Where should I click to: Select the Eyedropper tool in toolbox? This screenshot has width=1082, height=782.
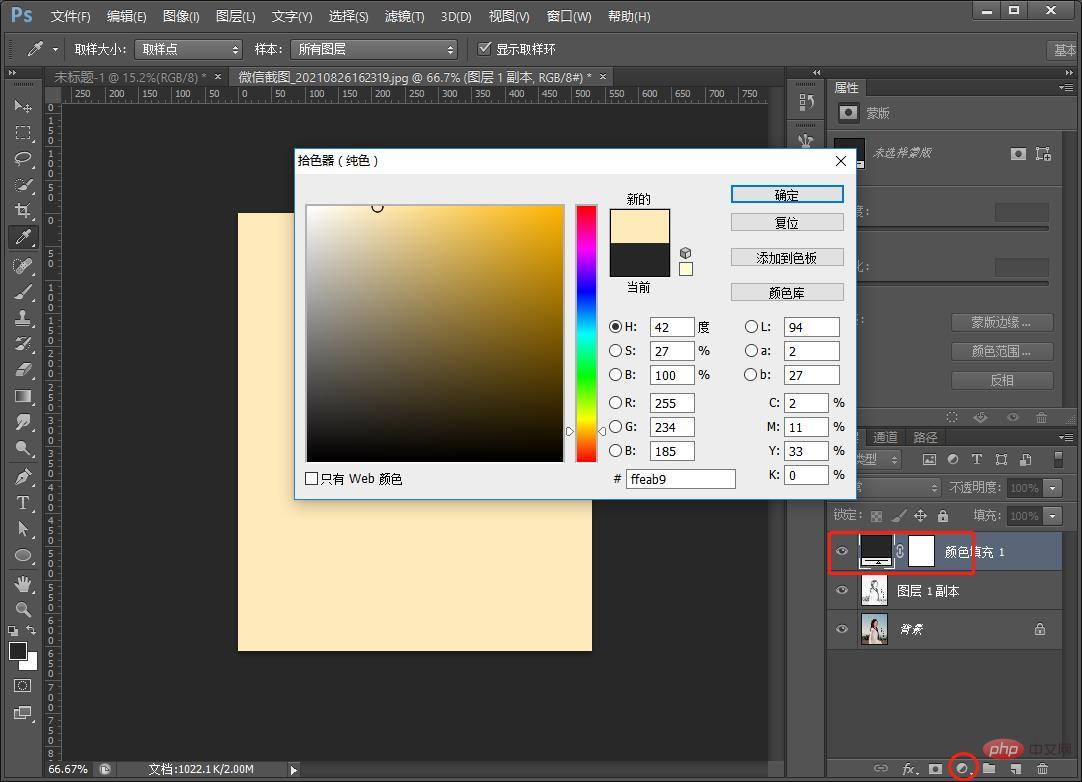point(23,237)
